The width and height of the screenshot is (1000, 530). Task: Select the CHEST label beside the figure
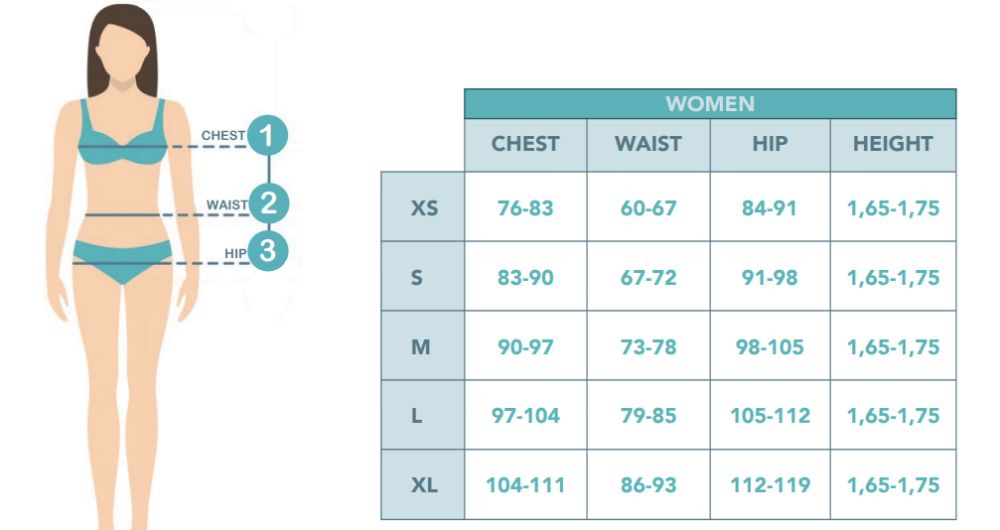point(223,135)
